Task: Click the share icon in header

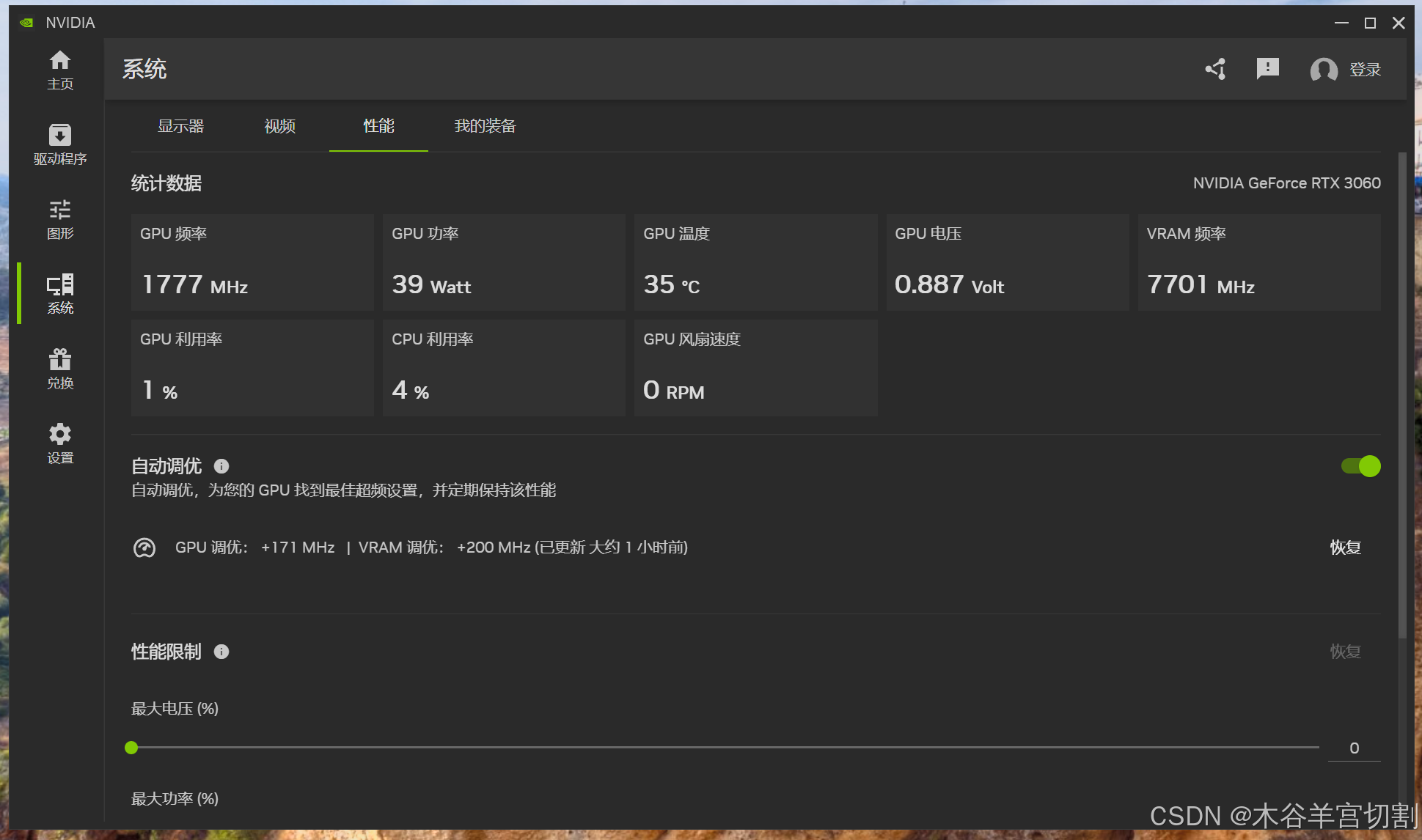Action: pos(1216,69)
